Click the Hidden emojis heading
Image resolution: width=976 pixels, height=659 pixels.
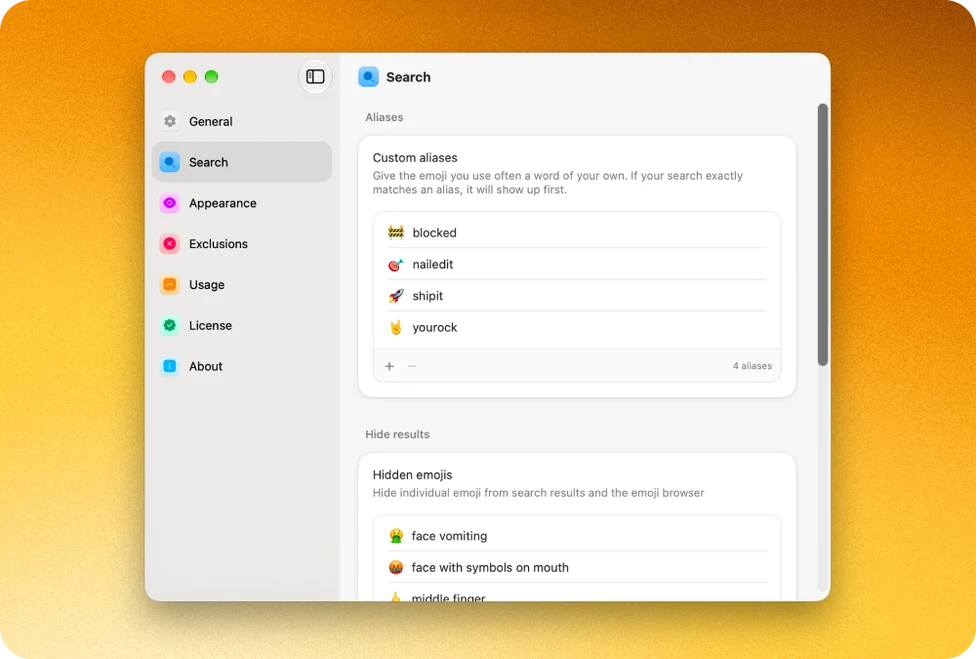pyautogui.click(x=412, y=475)
